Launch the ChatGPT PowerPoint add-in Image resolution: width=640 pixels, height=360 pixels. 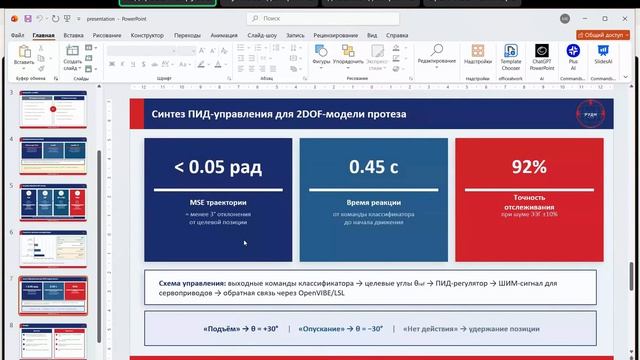coord(542,57)
